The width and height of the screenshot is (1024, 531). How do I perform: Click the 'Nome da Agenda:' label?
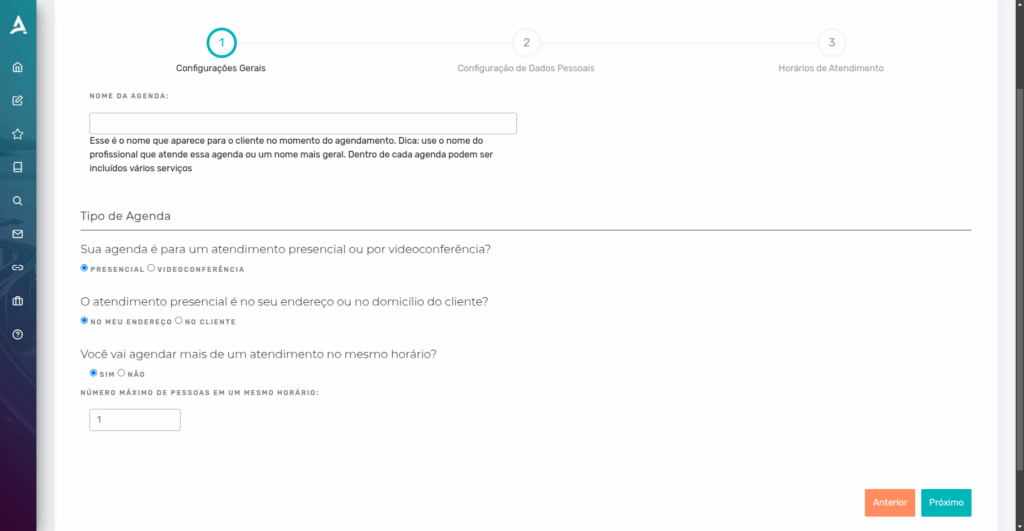click(129, 96)
